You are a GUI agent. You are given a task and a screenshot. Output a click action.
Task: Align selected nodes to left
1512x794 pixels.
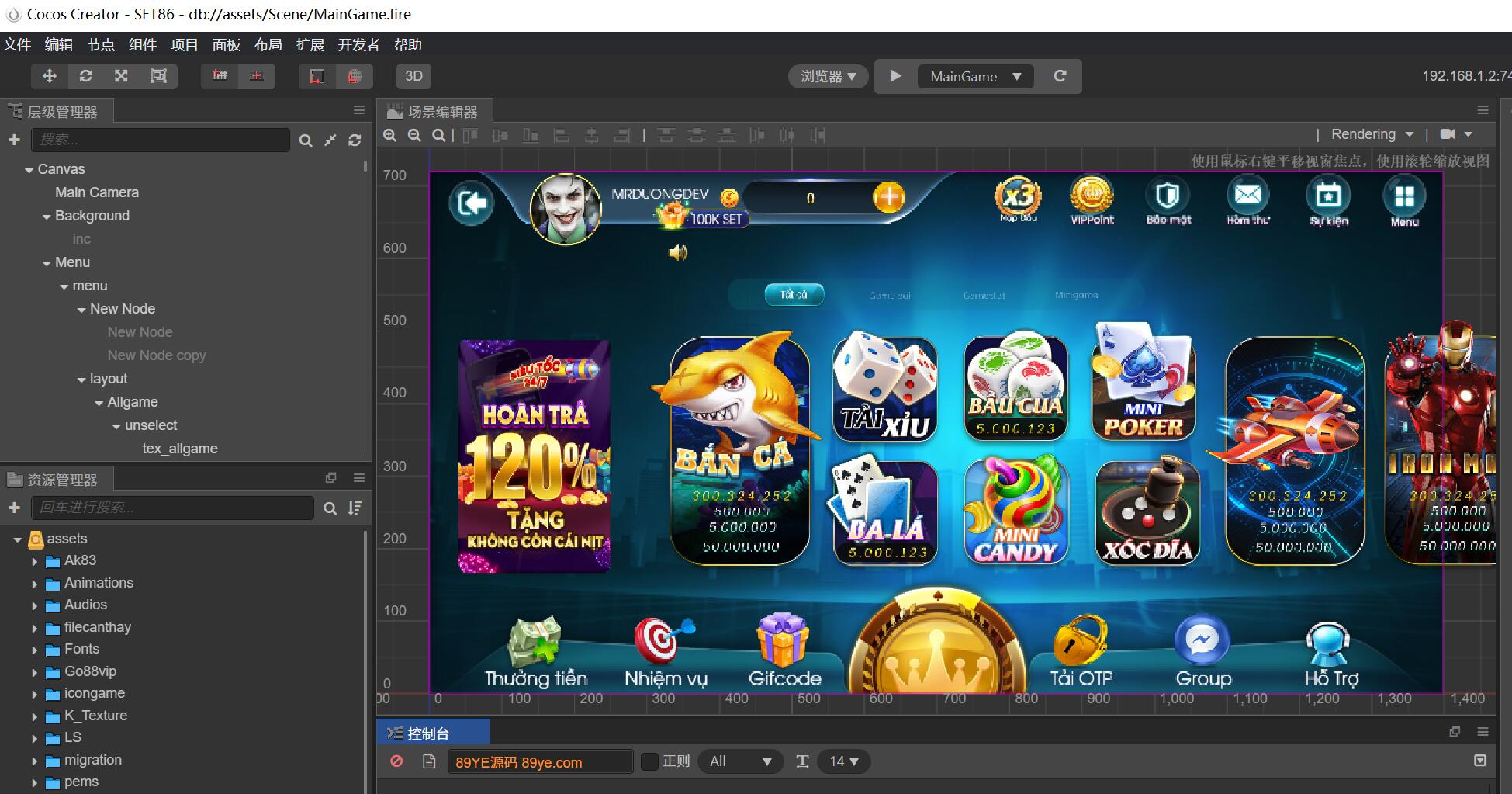click(x=561, y=136)
